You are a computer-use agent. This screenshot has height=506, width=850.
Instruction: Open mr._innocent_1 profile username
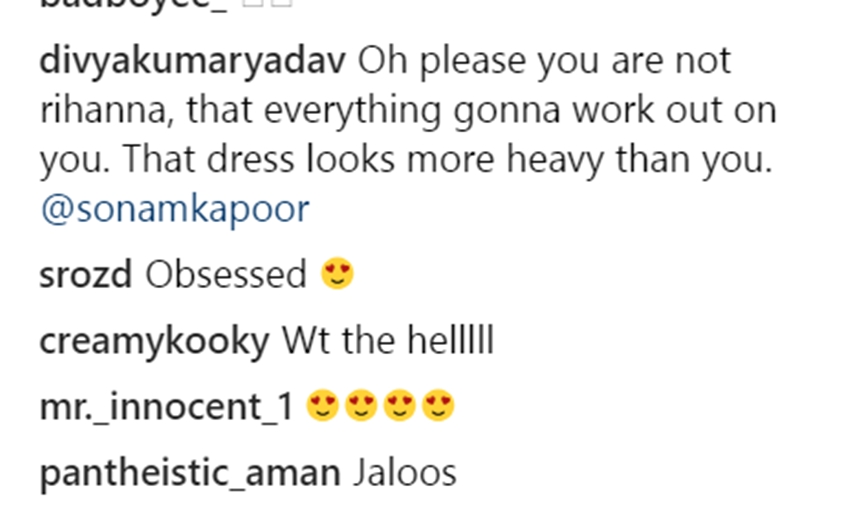tap(167, 407)
